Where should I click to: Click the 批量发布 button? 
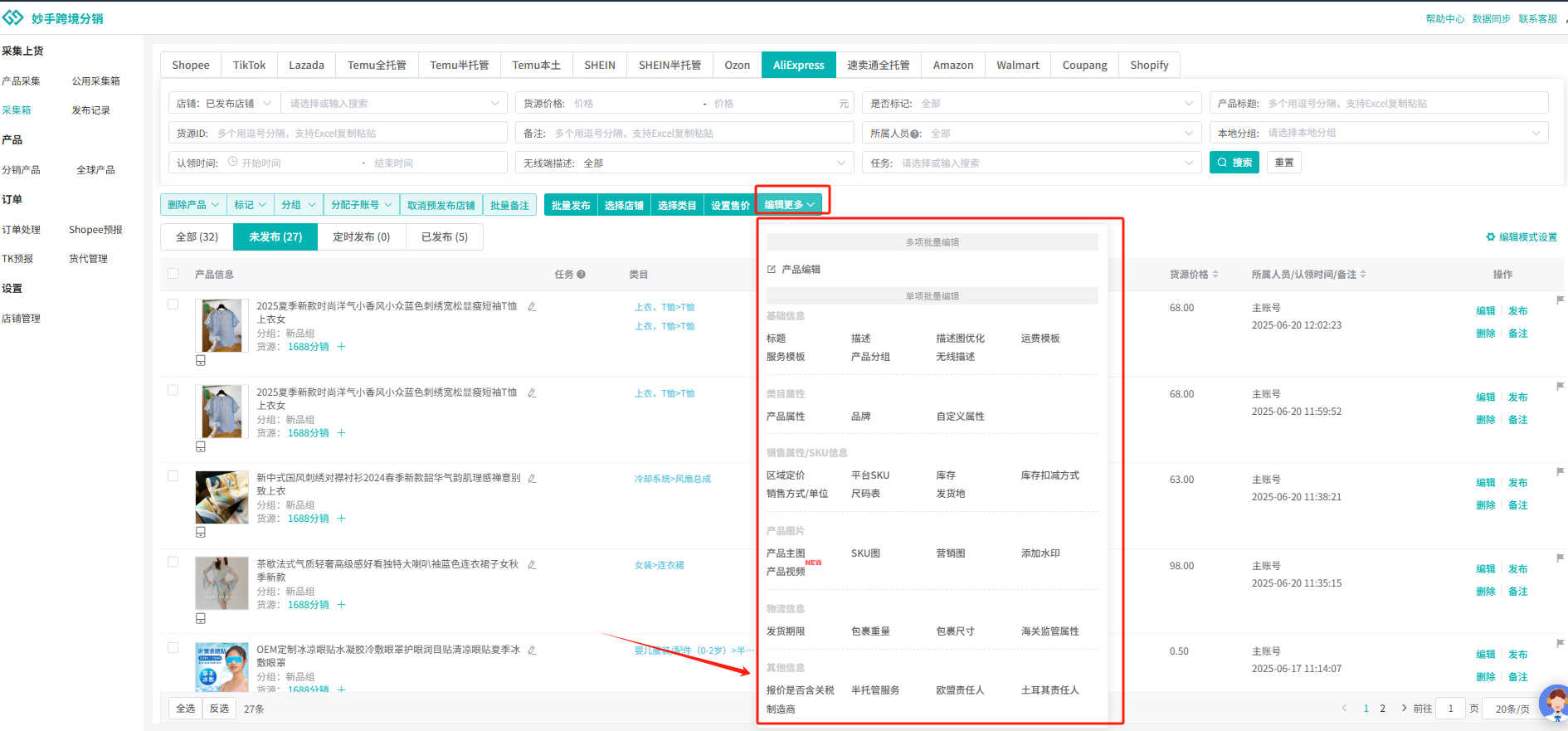(x=571, y=205)
